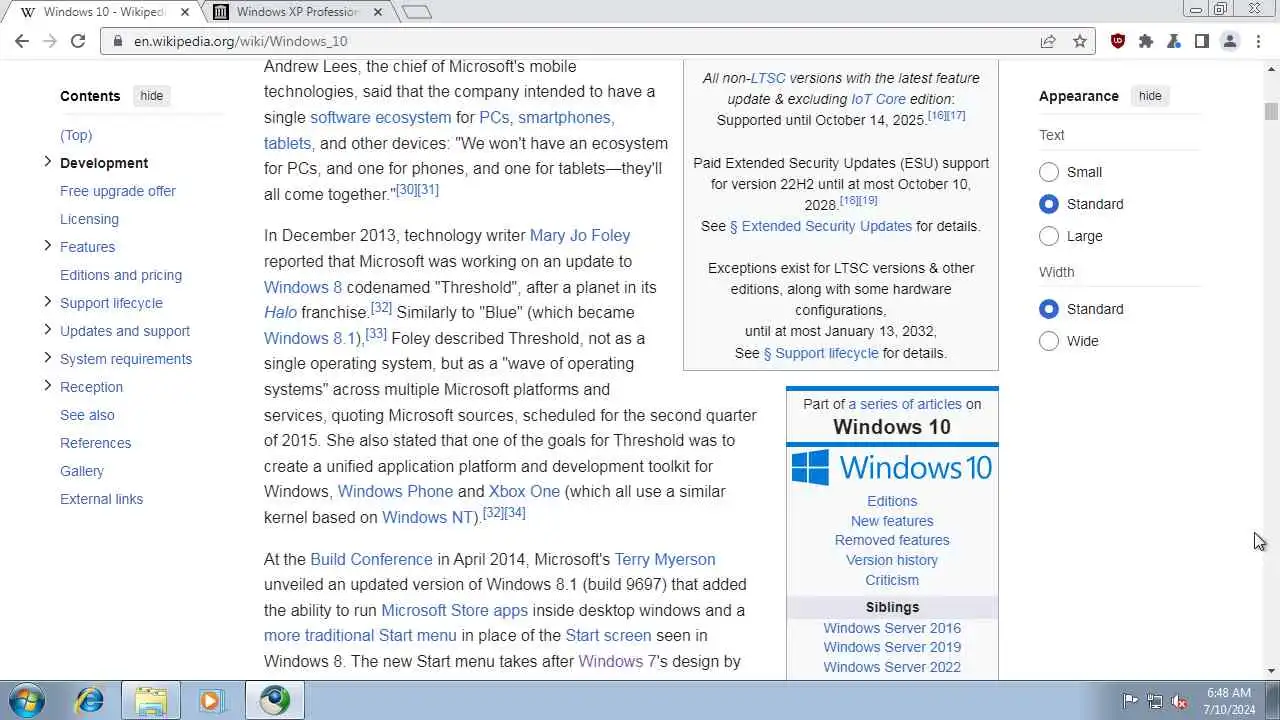View site info lock icon in address bar
1280x720 pixels.
click(x=118, y=41)
